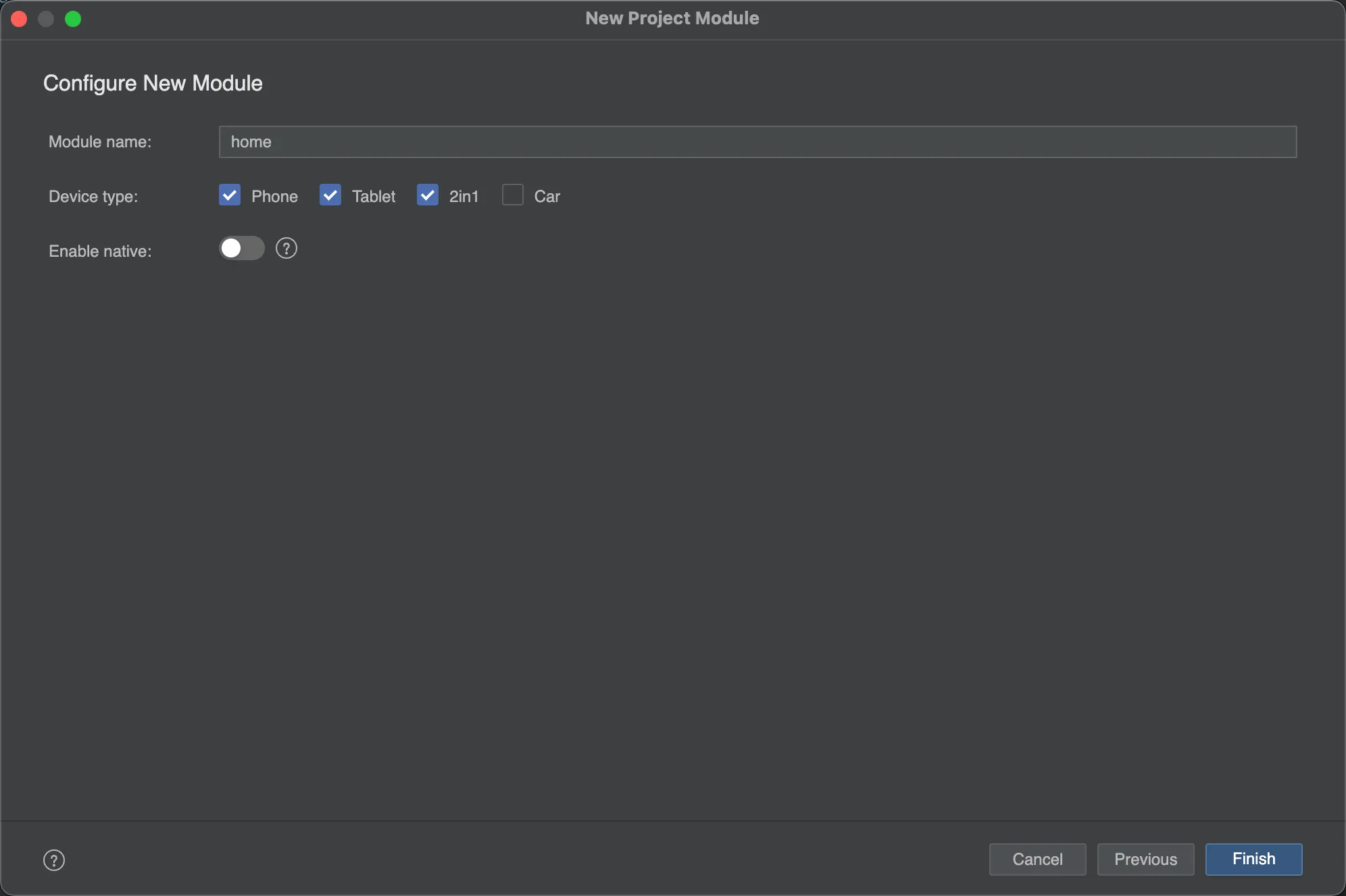The width and height of the screenshot is (1346, 896).
Task: Enable the Car device type checkbox
Action: (513, 195)
